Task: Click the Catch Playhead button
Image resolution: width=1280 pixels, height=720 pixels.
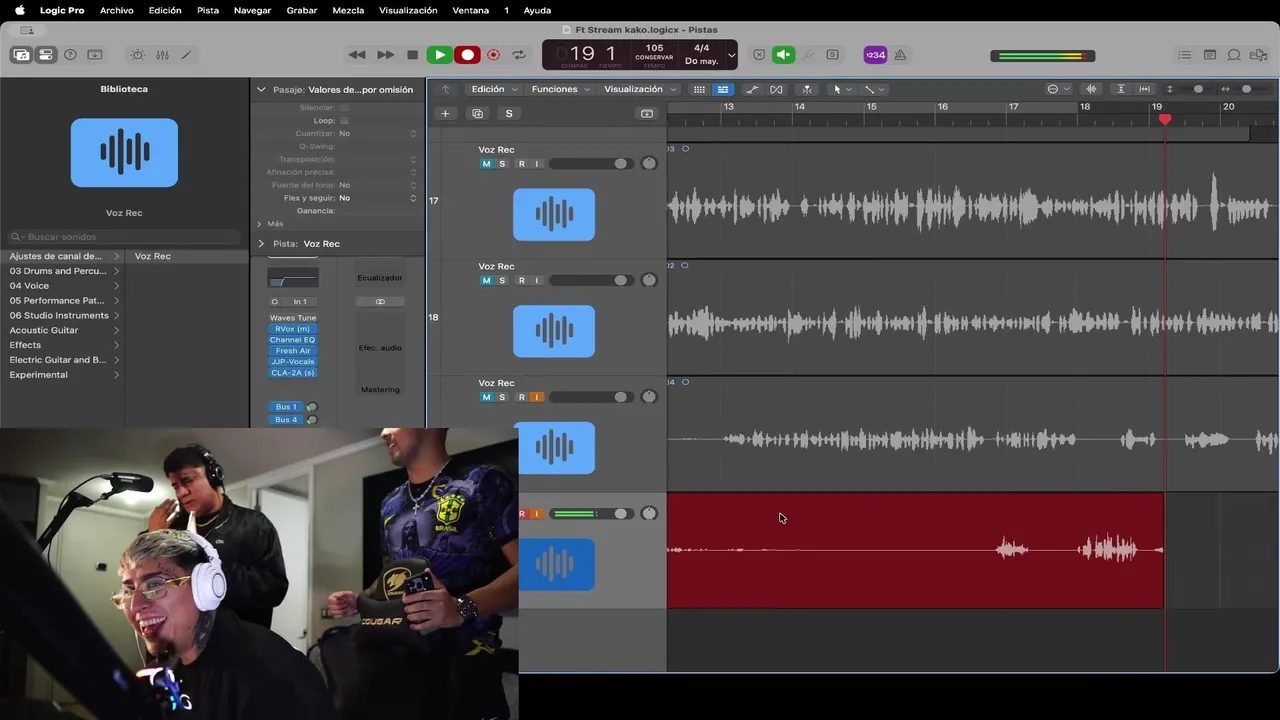Action: 806,89
